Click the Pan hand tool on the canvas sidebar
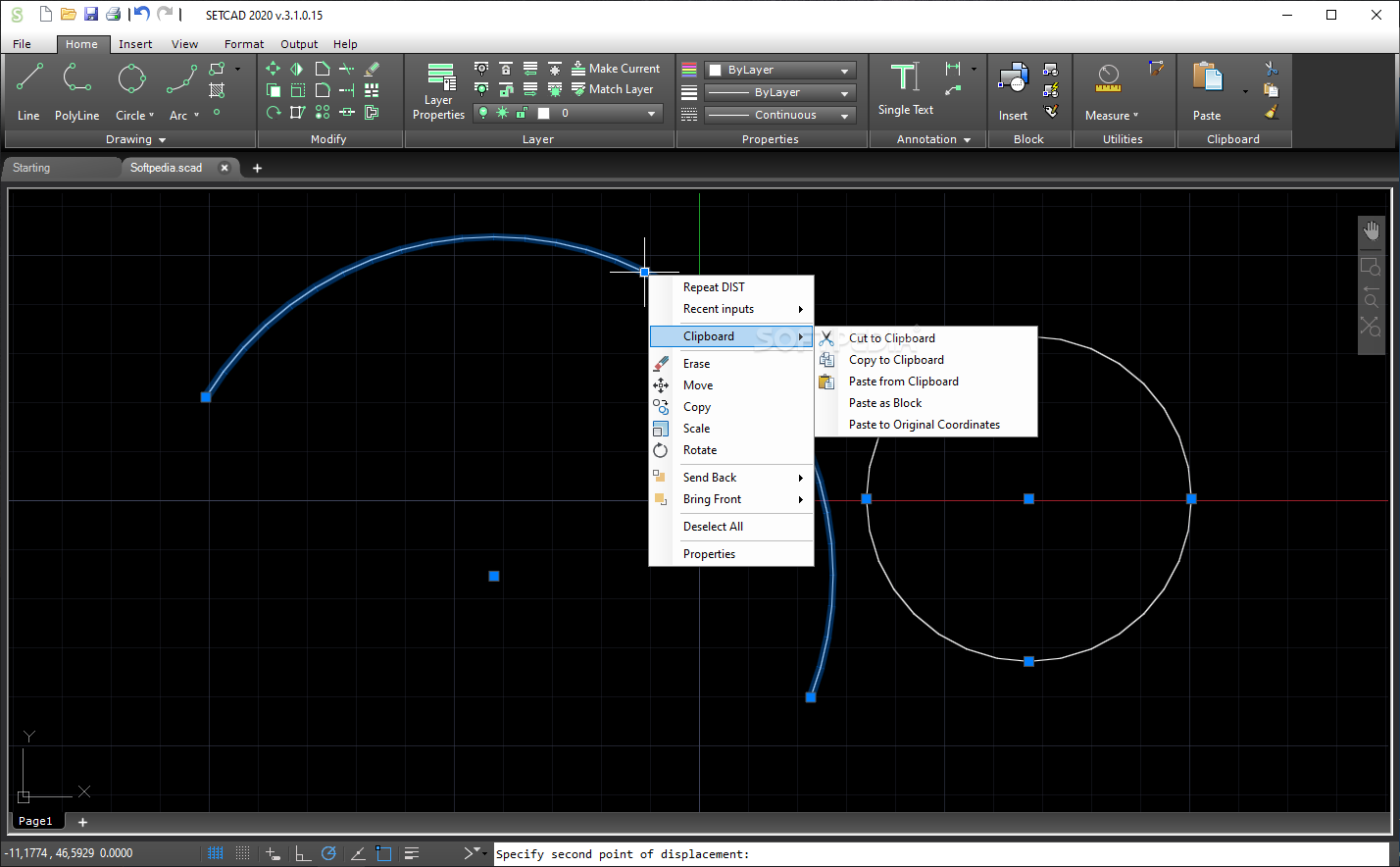Screen dimensions: 1400x867 1371,231
